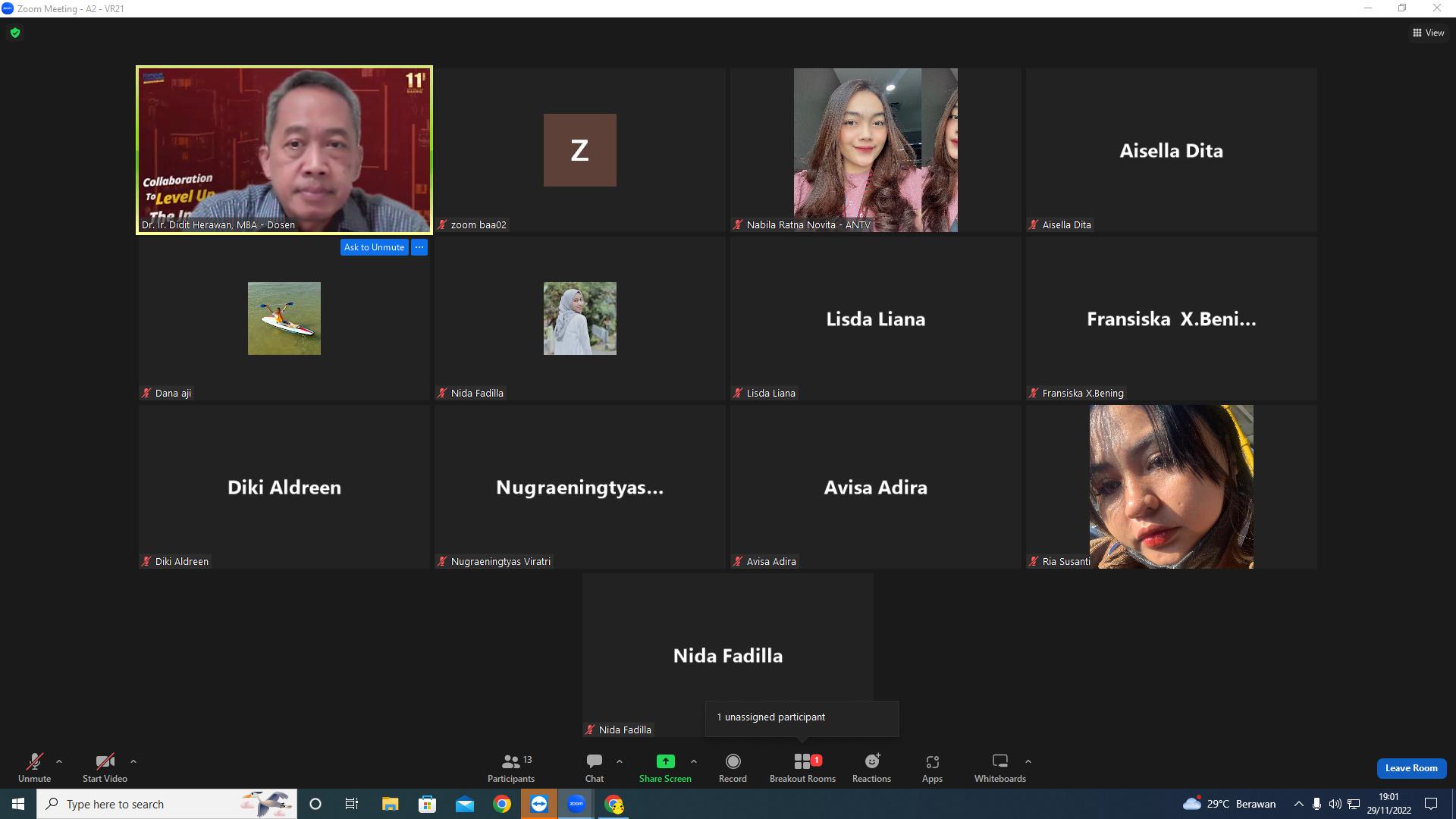Open Cortana from the taskbar
The height and width of the screenshot is (819, 1456).
[x=315, y=804]
